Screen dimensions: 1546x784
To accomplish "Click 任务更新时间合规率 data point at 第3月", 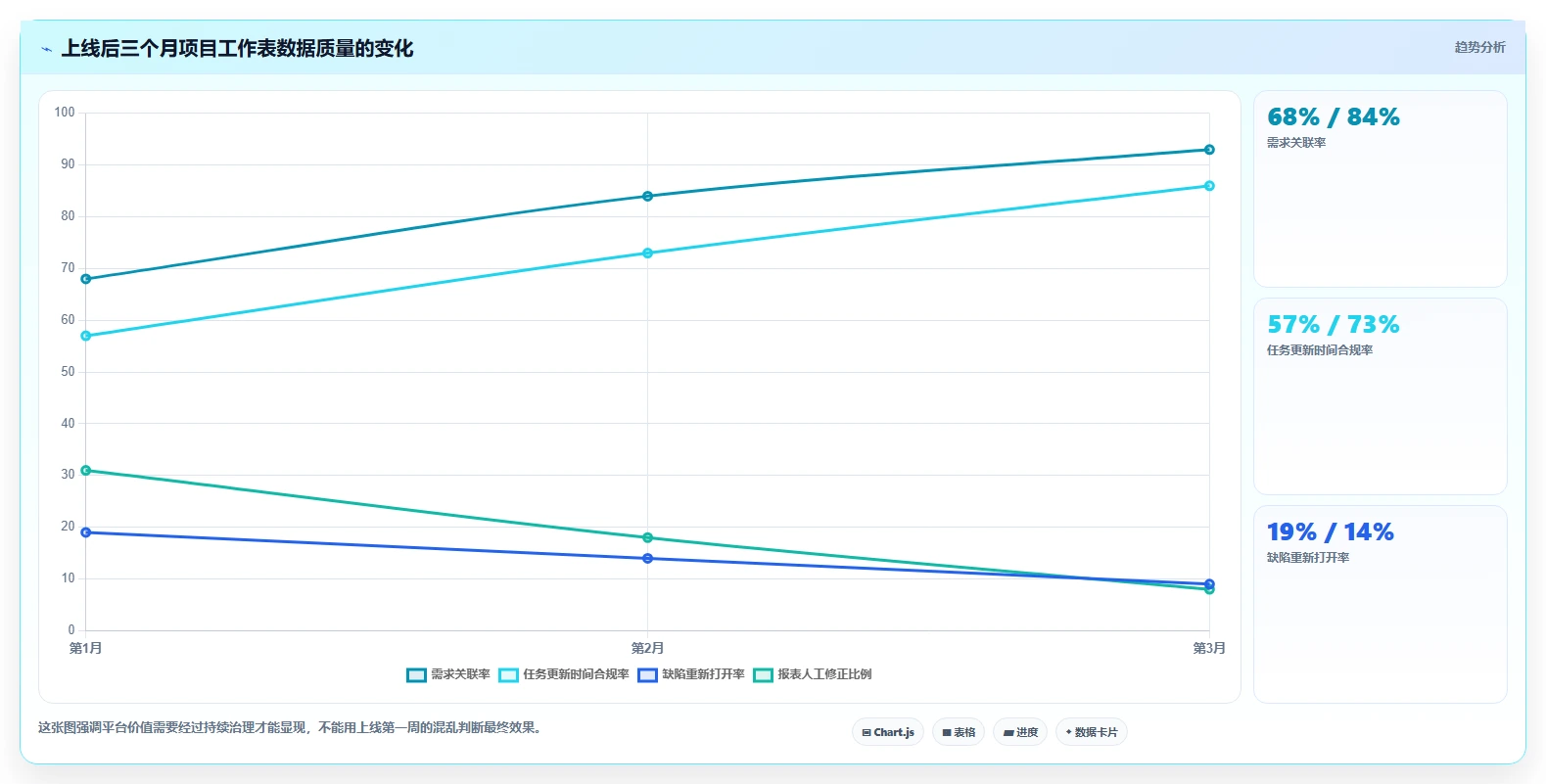I will (x=1209, y=186).
